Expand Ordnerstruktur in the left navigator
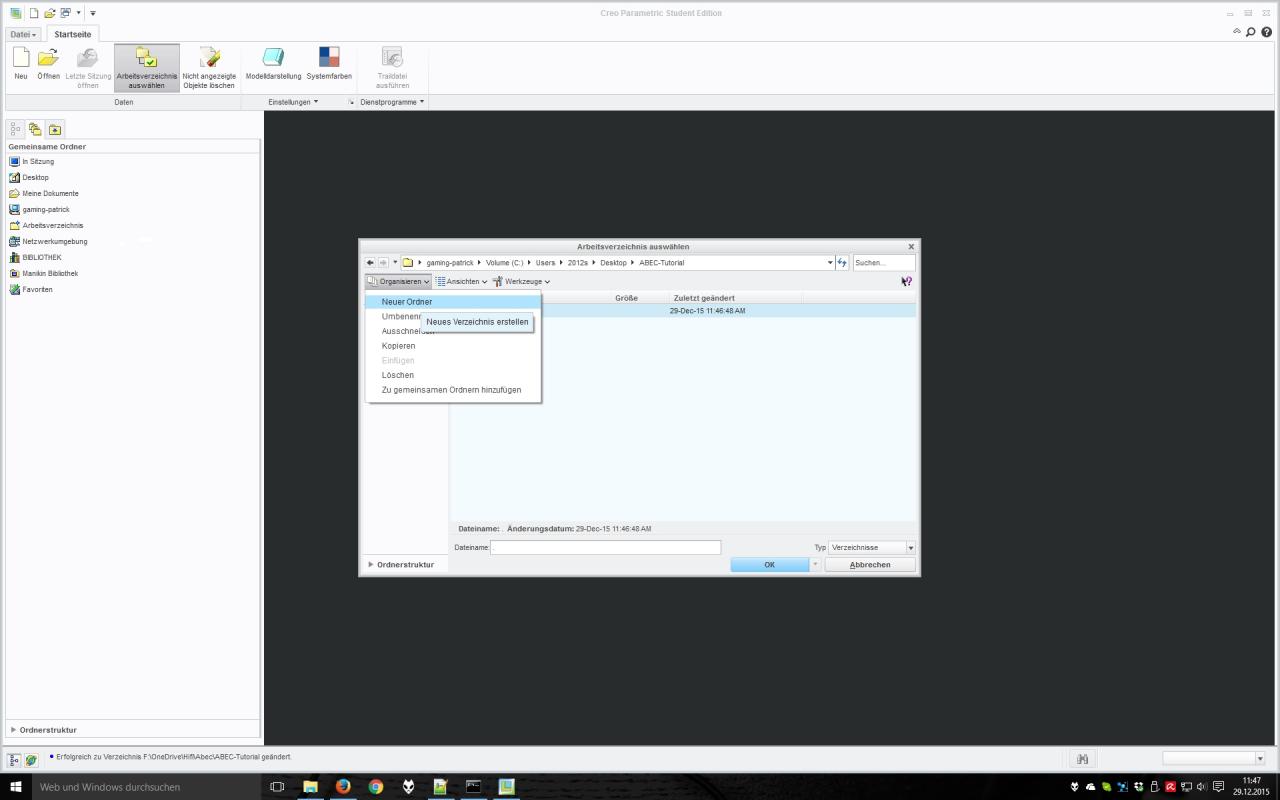This screenshot has width=1280, height=800. pos(47,730)
